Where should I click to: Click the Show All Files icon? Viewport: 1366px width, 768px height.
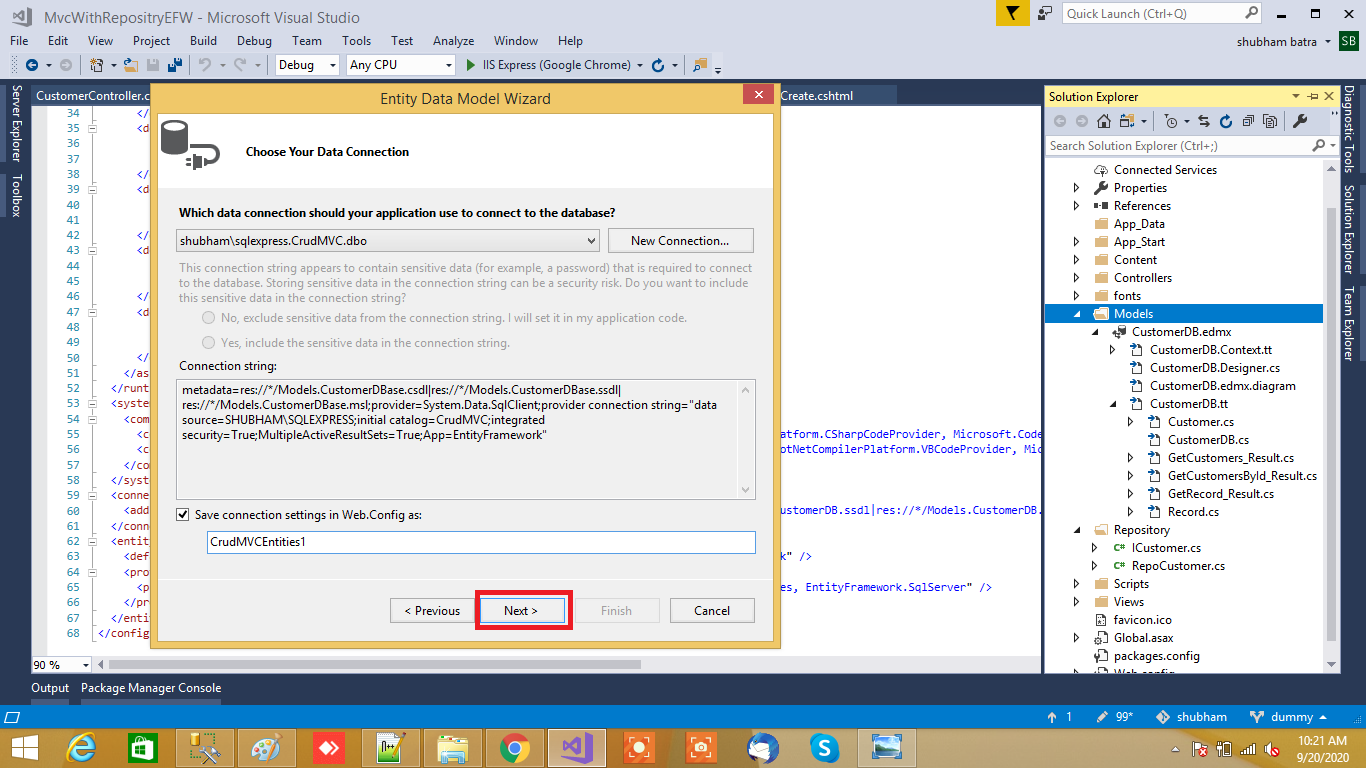tap(1270, 121)
